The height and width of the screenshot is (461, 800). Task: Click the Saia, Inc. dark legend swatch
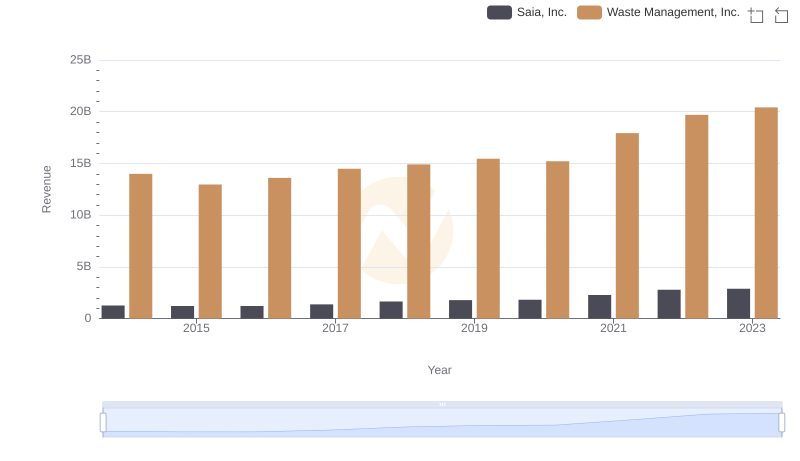[499, 12]
